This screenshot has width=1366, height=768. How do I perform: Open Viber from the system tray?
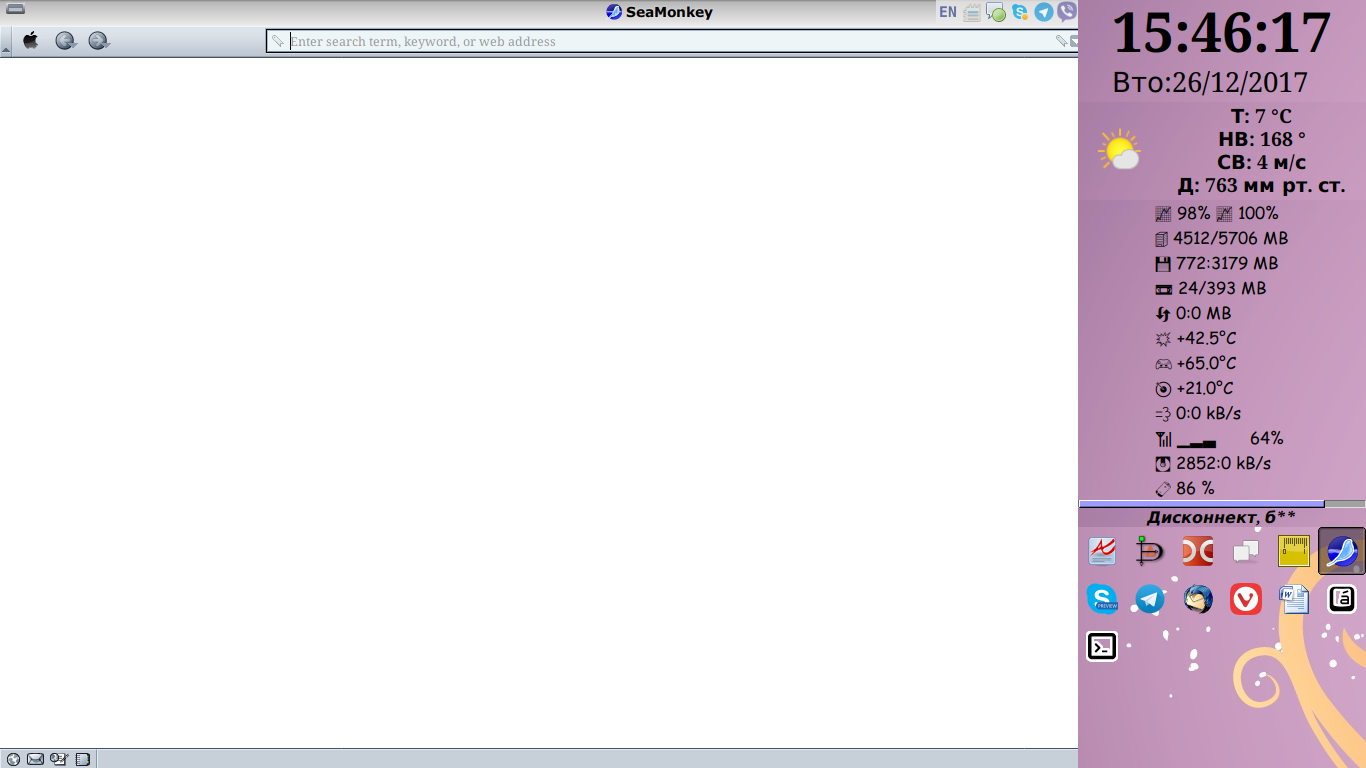(x=1067, y=12)
